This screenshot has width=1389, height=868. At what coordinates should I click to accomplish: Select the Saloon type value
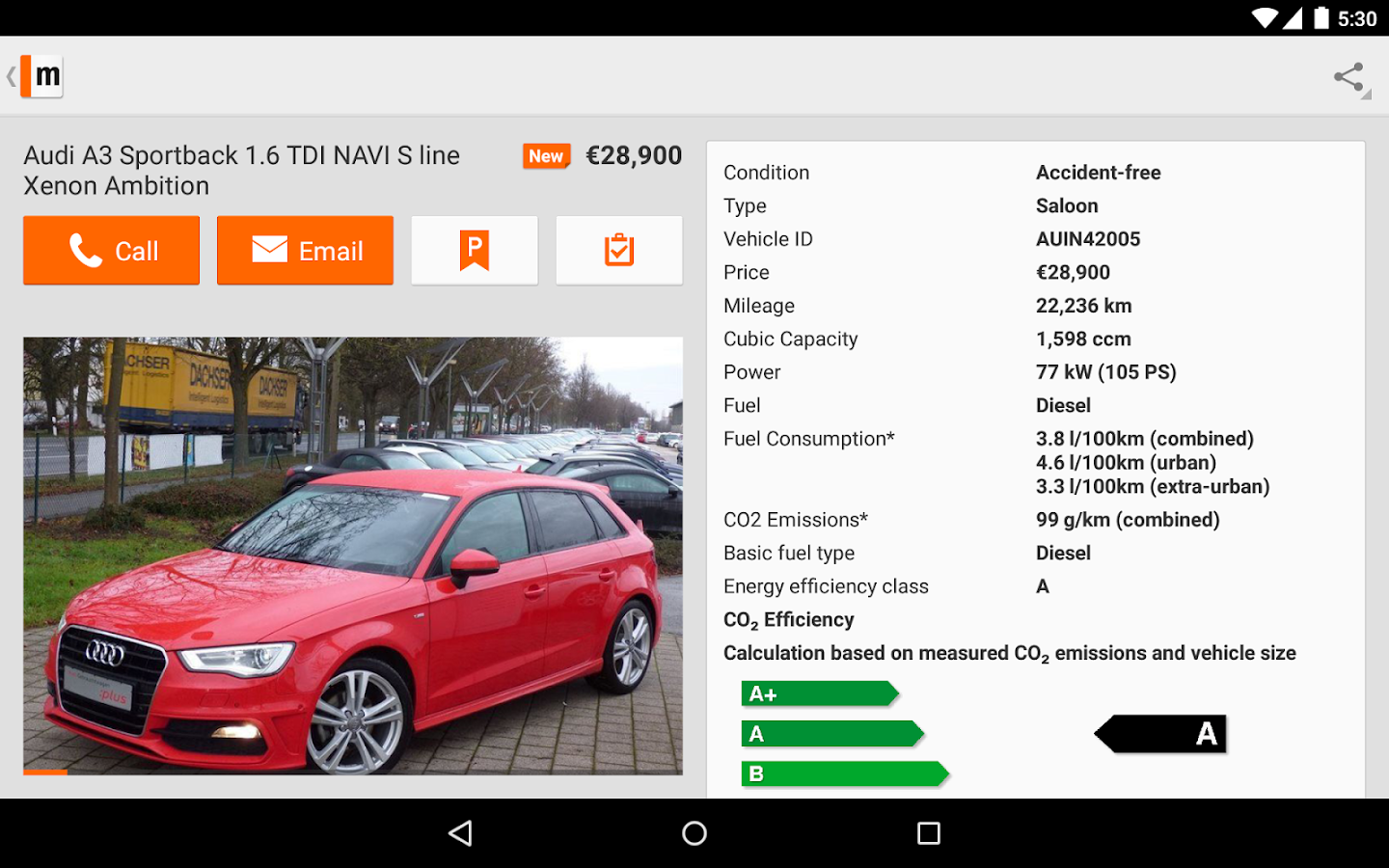[x=1067, y=205]
